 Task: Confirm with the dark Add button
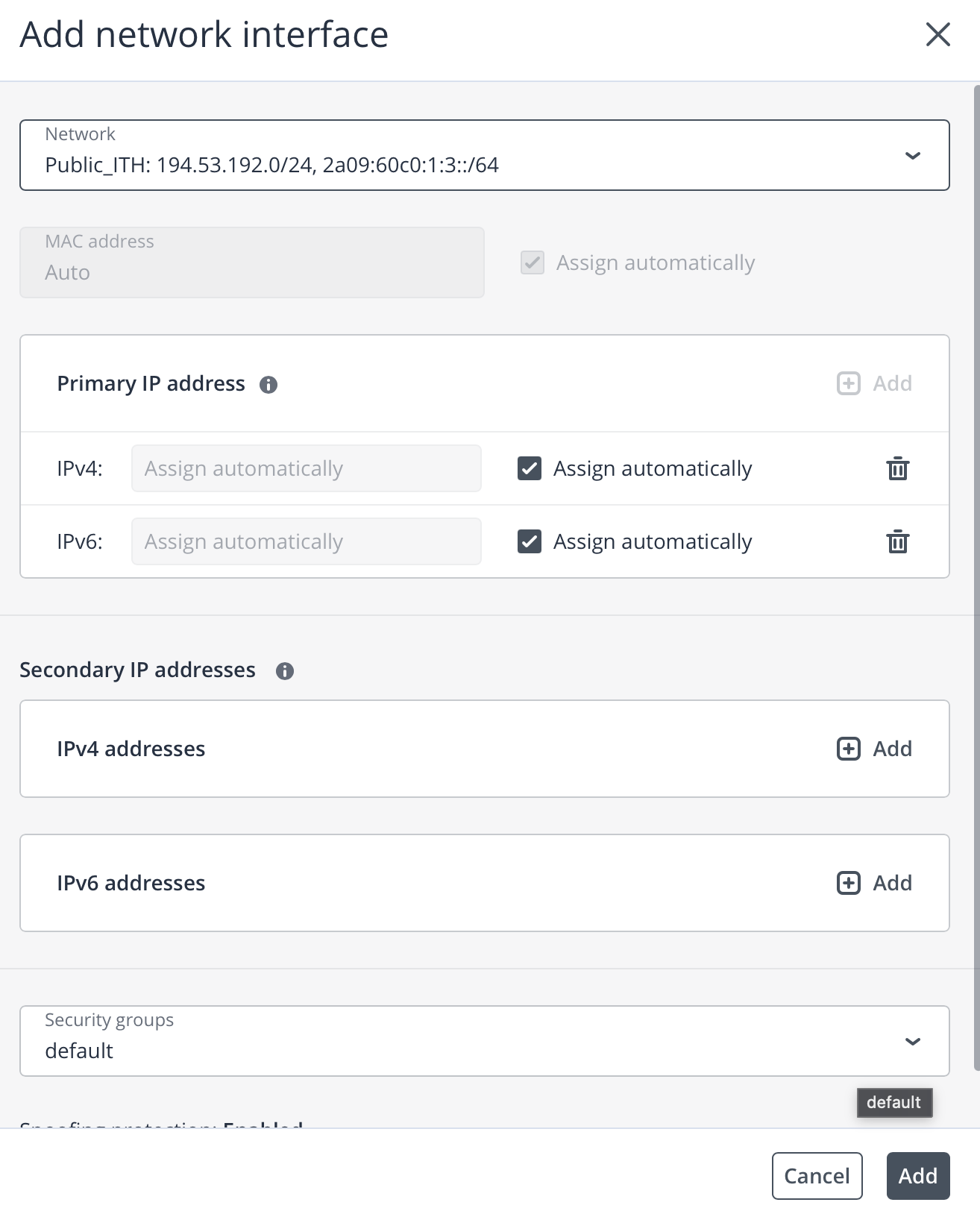pos(917,1176)
